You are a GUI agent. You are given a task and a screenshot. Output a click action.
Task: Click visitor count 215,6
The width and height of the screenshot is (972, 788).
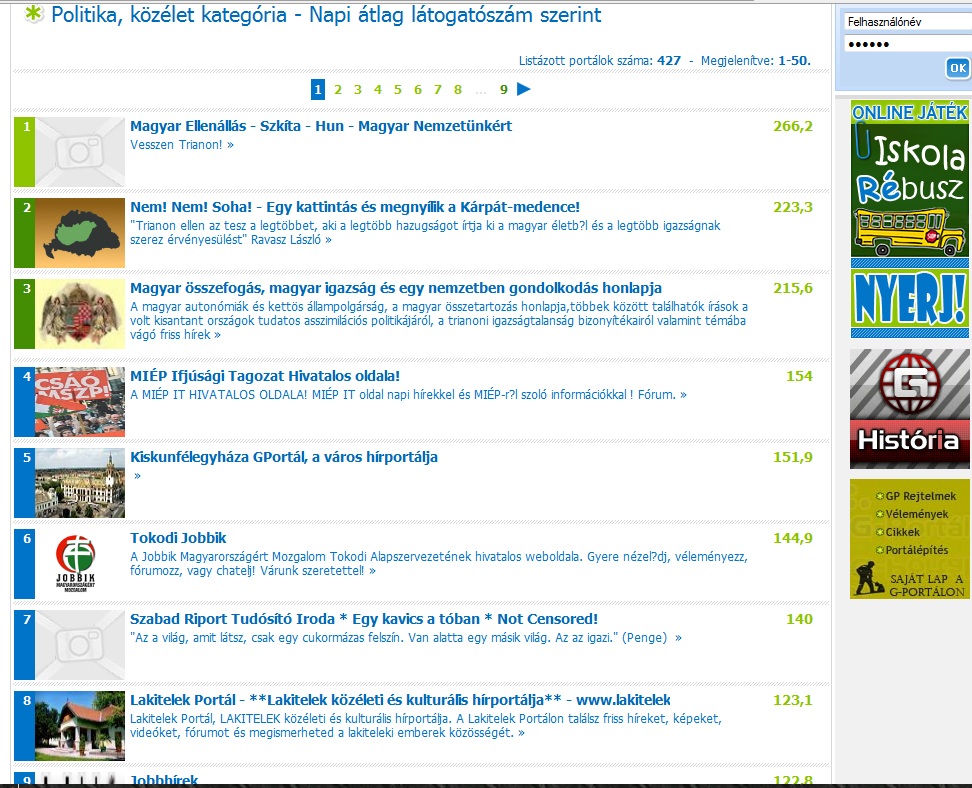coord(793,289)
